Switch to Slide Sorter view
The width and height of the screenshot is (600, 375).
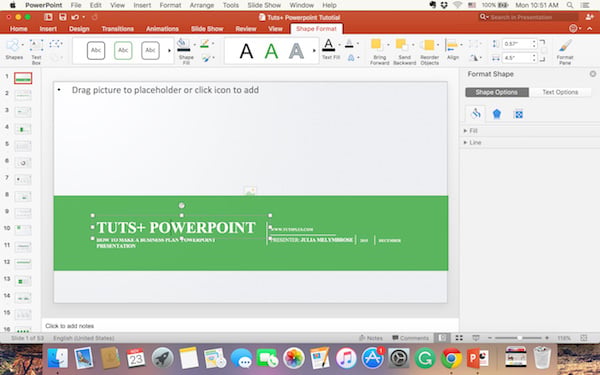(459, 338)
